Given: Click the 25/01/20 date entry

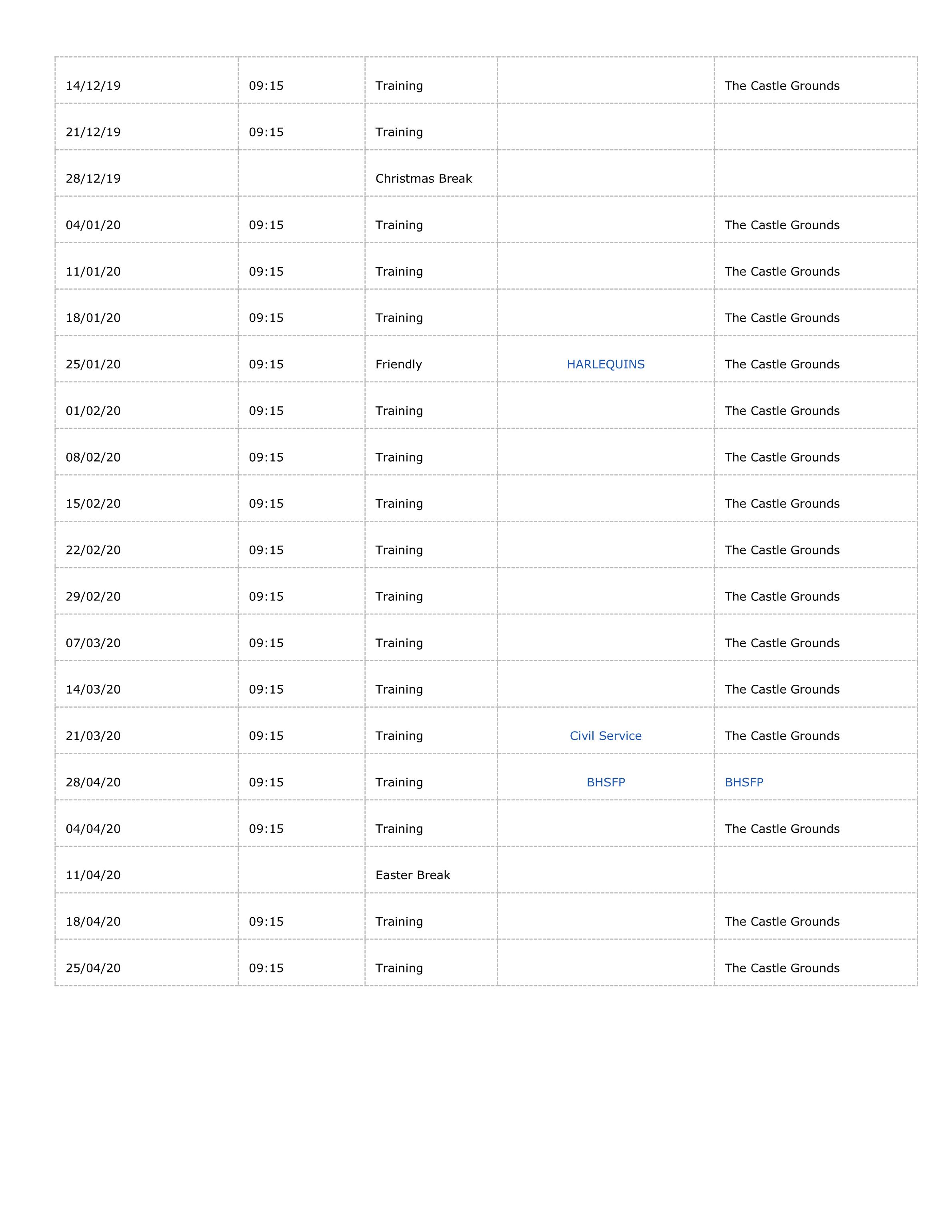Looking at the screenshot, I should pyautogui.click(x=93, y=364).
